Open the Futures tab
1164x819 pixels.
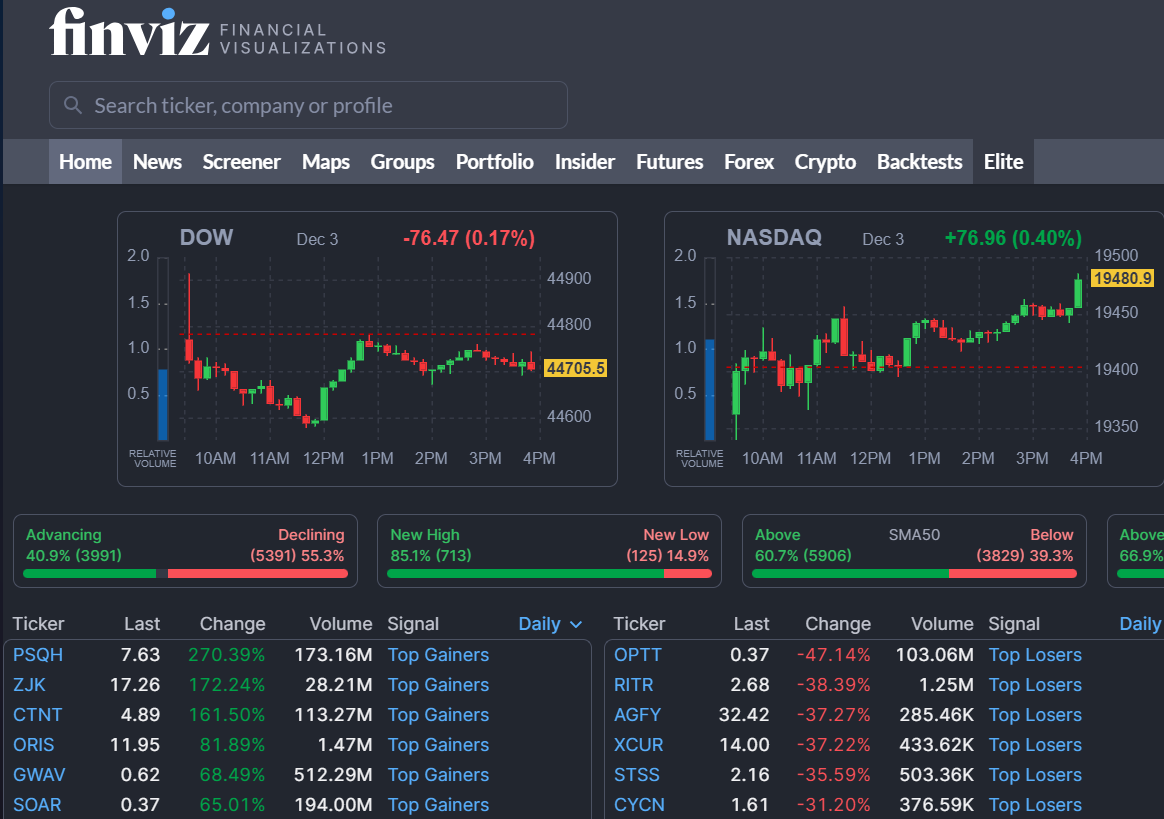tap(670, 161)
